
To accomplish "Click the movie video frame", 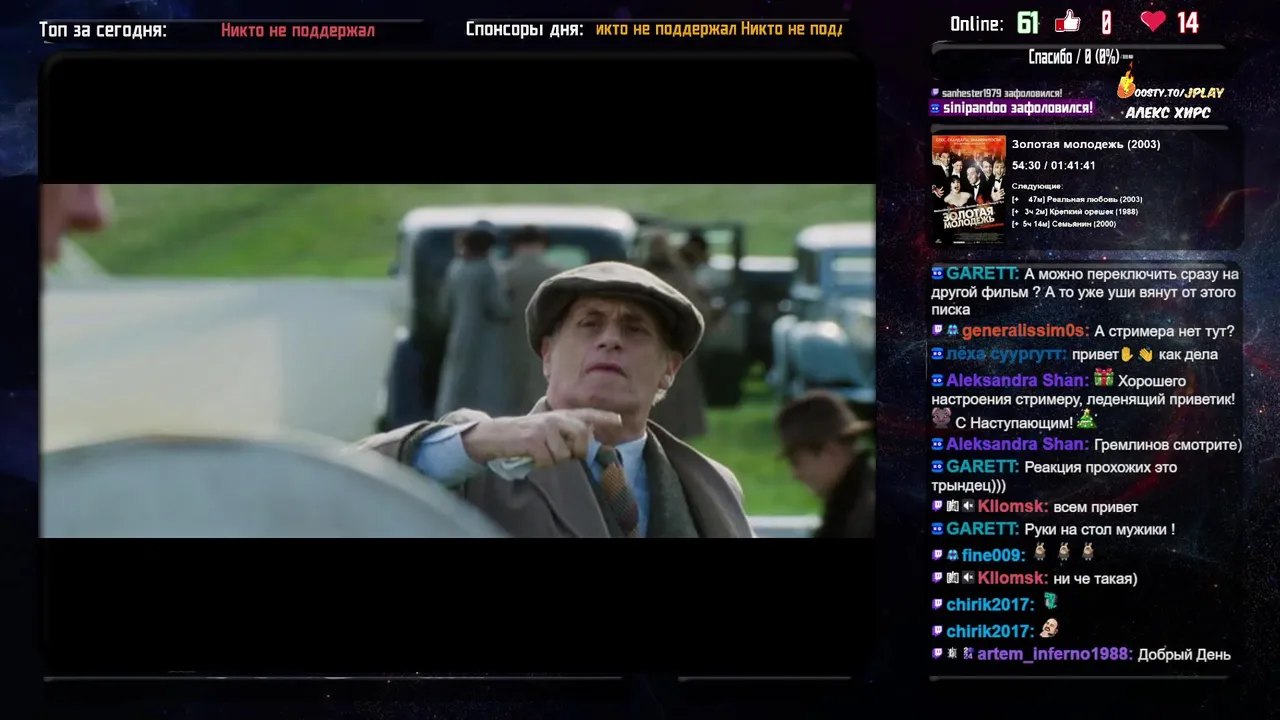I will tap(458, 361).
